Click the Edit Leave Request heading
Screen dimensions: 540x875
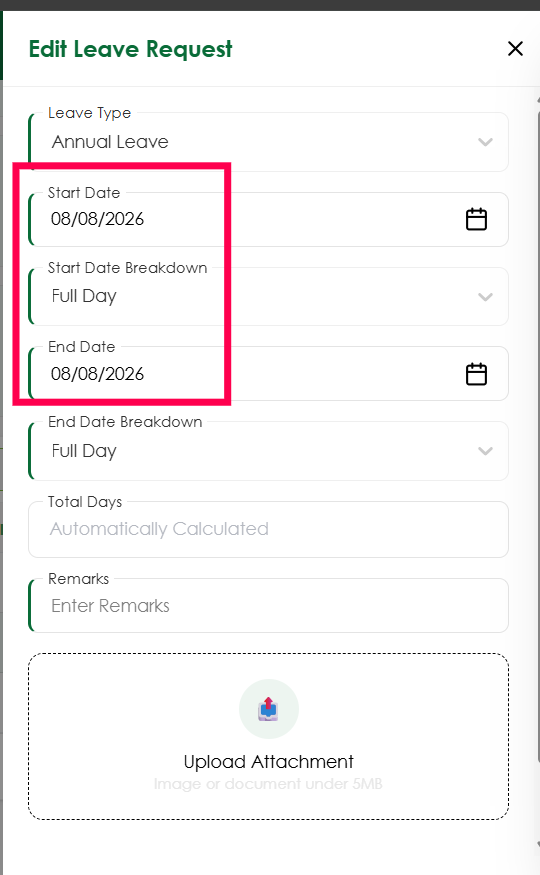coord(131,49)
